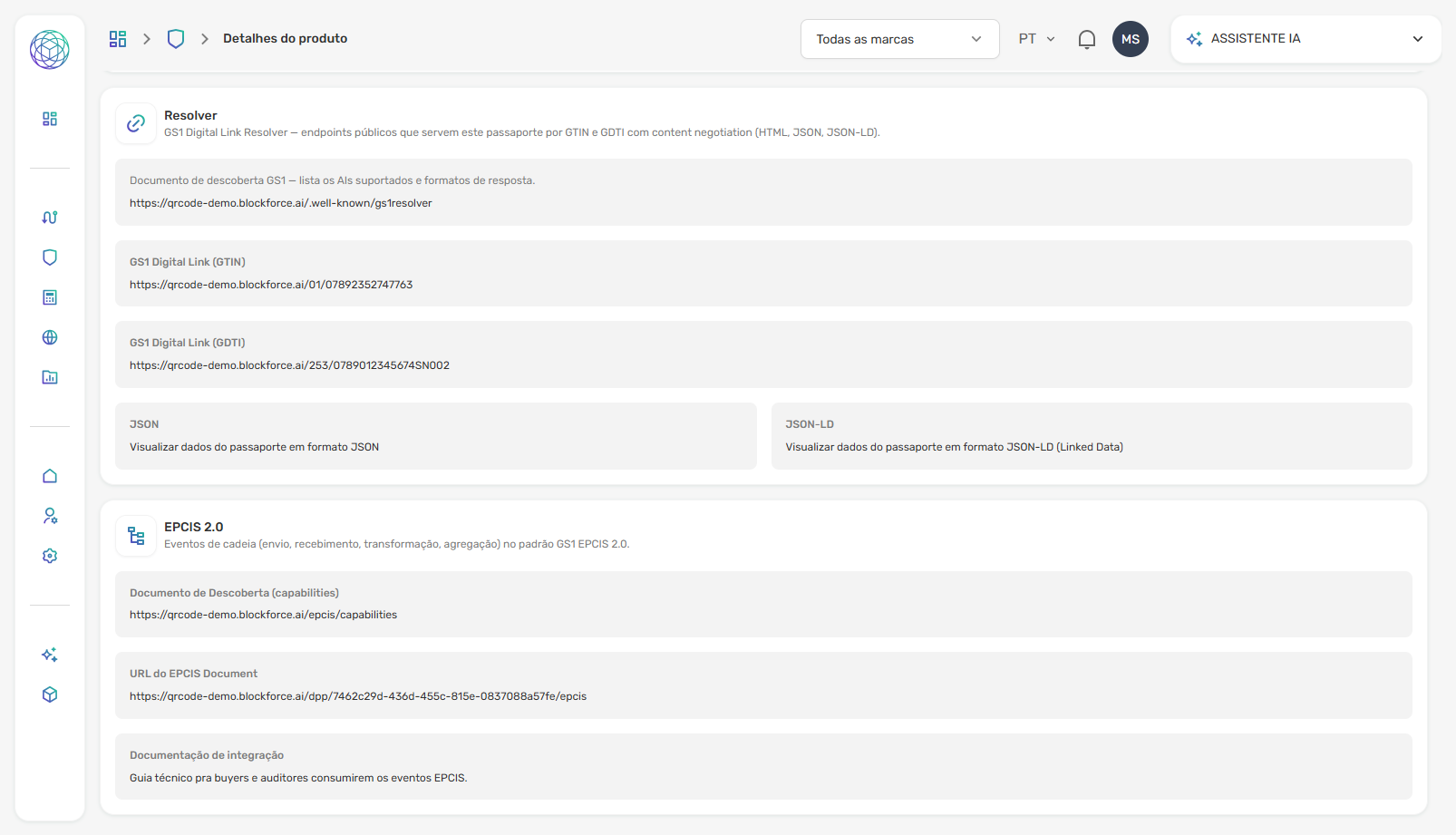Viewport: 1456px width, 835px height.
Task: Open the home icon in sidebar
Action: pos(50,476)
